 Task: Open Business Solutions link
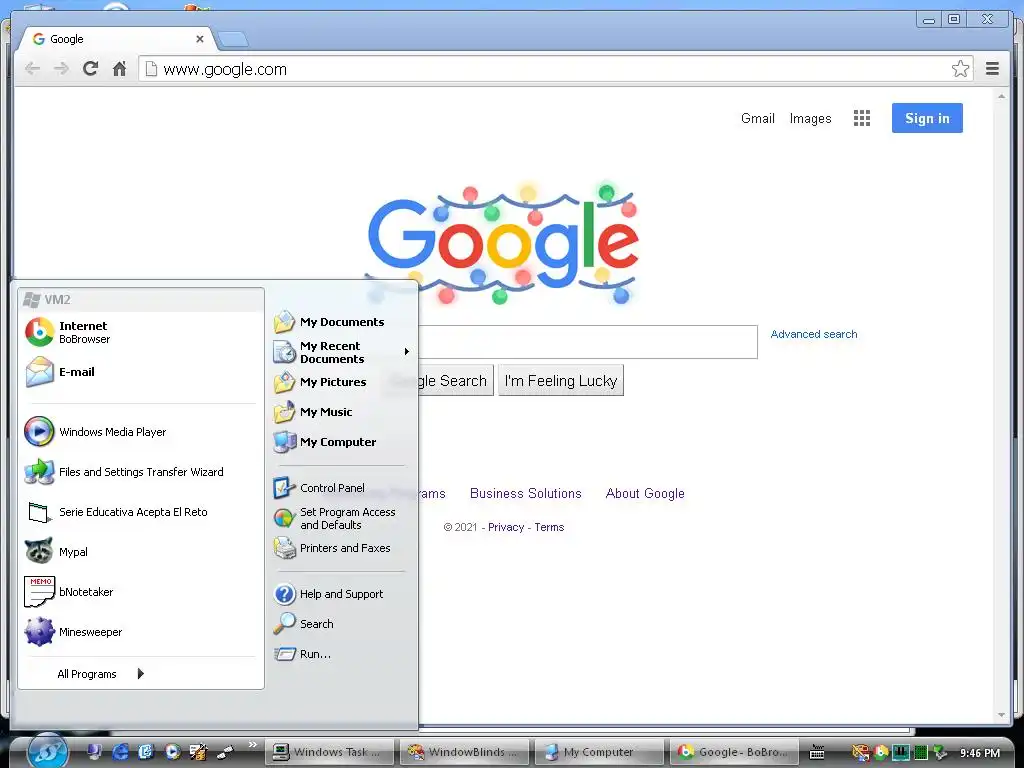coord(526,494)
